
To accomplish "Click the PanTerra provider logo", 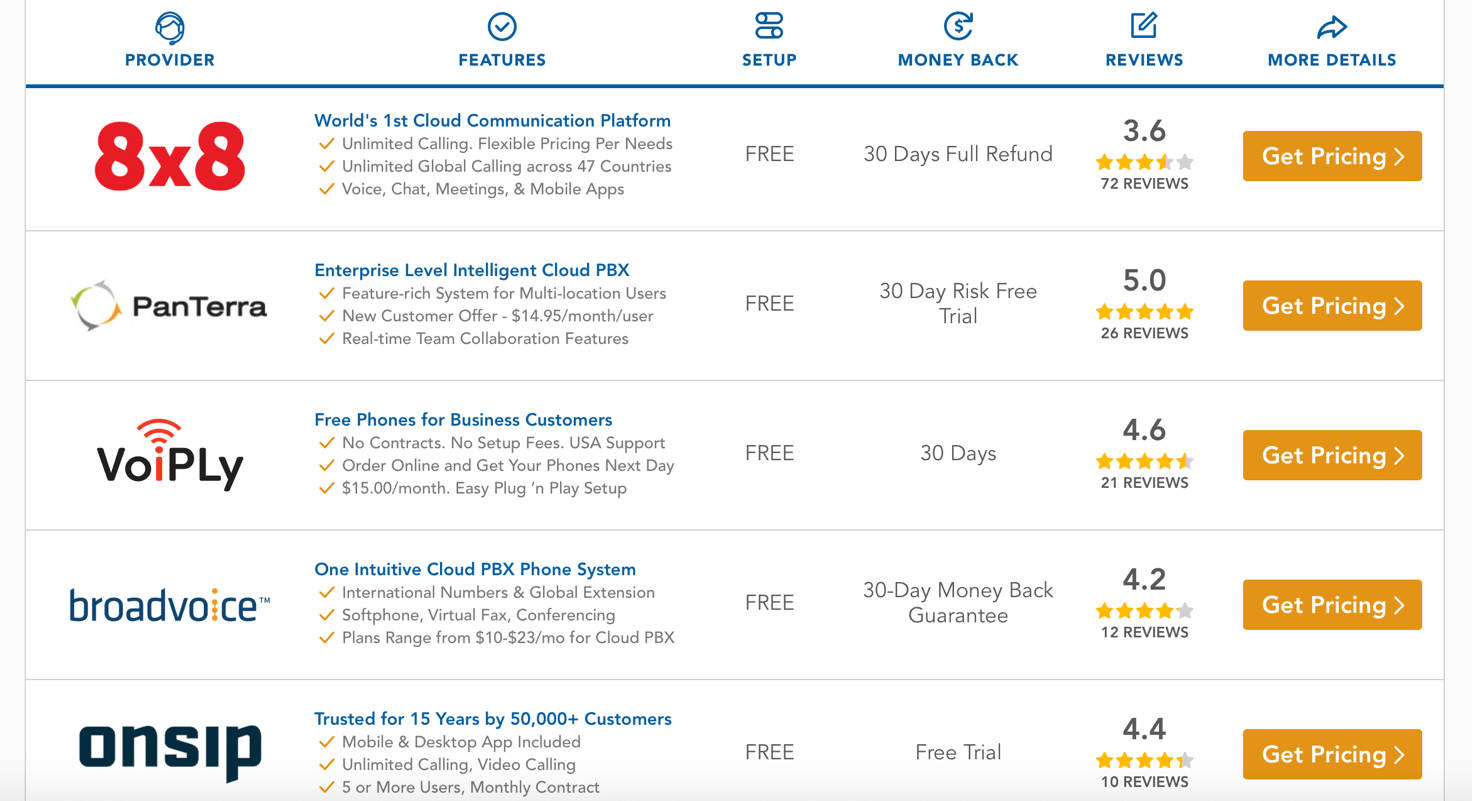I will click(x=170, y=306).
